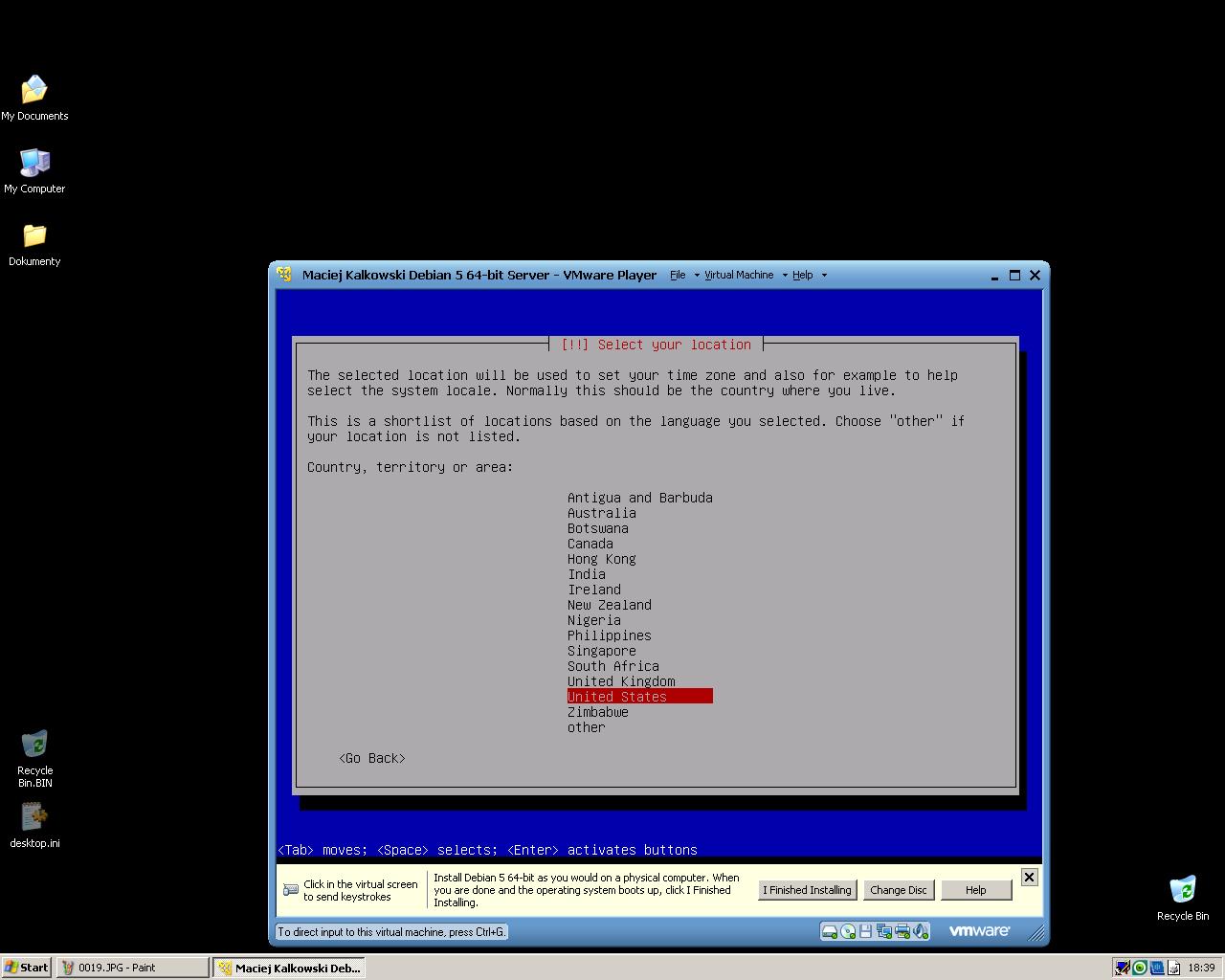The width and height of the screenshot is (1225, 980).
Task: Click the printer device status icon
Action: (x=902, y=931)
